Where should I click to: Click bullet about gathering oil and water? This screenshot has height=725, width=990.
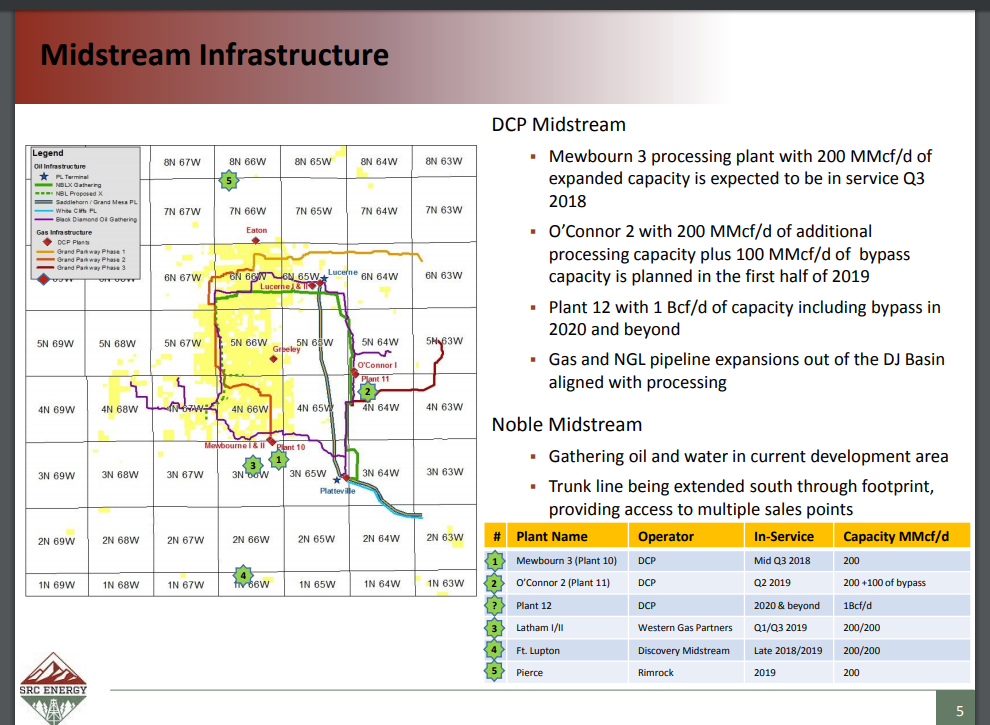point(748,457)
